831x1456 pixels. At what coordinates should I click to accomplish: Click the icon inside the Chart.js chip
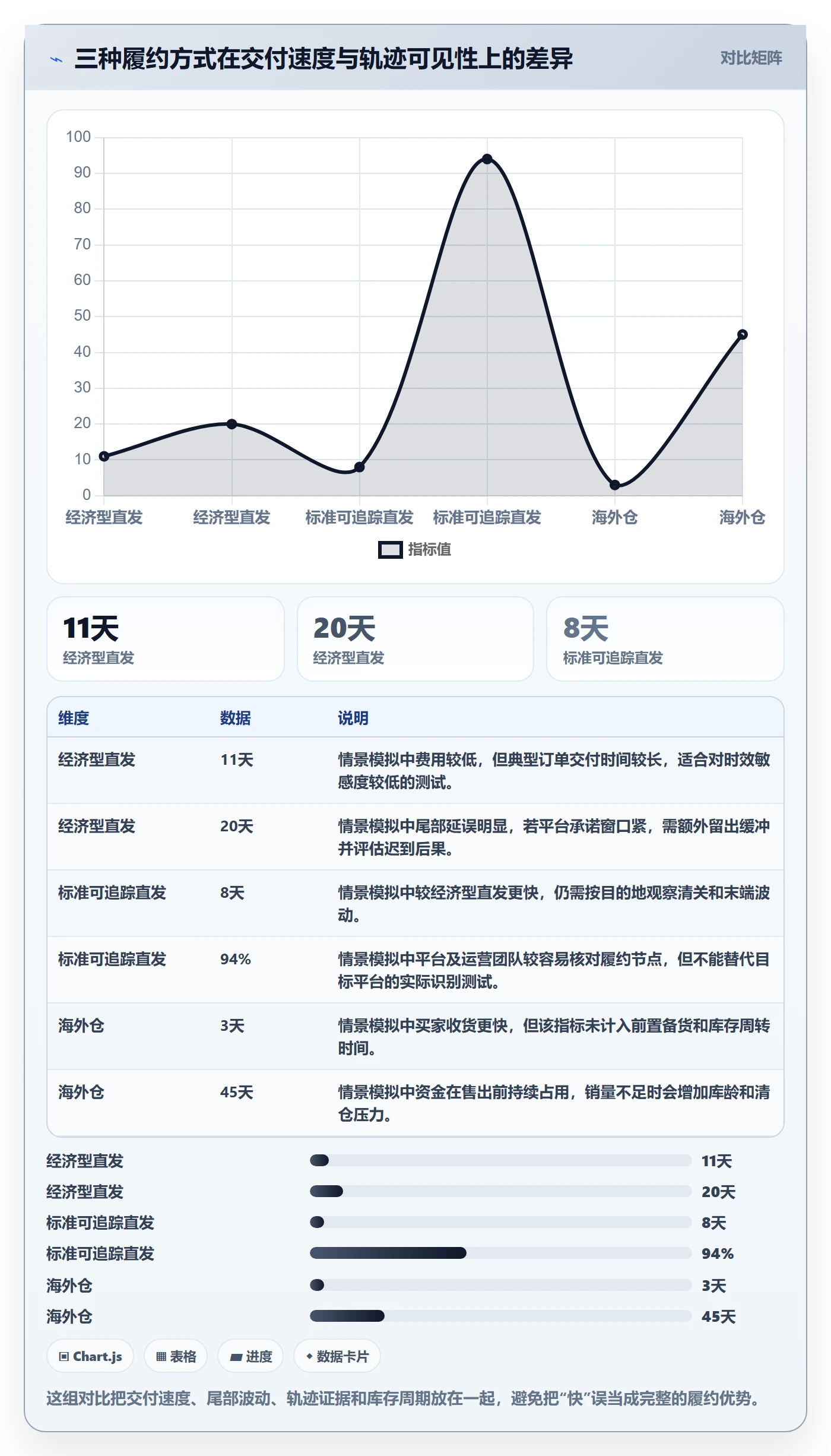pos(64,1356)
